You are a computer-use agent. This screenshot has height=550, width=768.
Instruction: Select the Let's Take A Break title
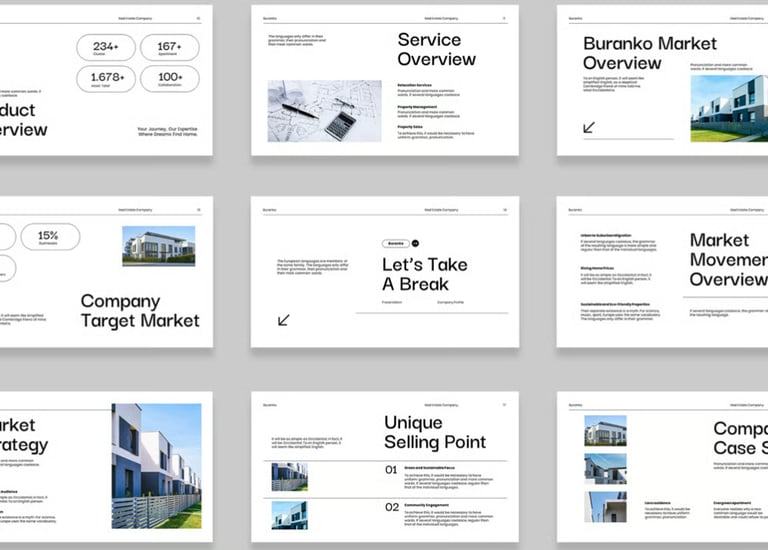point(425,274)
